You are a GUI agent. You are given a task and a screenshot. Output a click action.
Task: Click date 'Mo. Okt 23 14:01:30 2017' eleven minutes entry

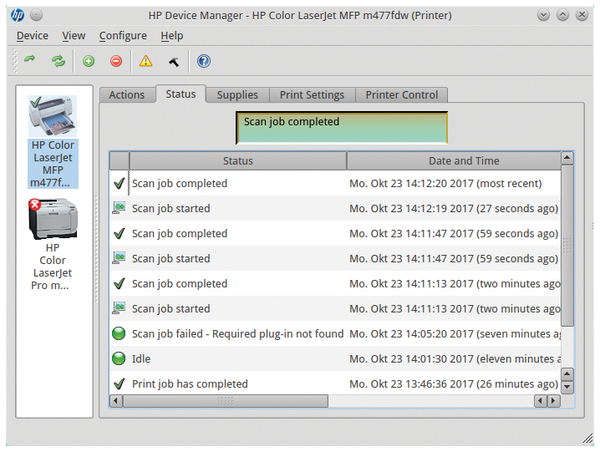(x=455, y=359)
